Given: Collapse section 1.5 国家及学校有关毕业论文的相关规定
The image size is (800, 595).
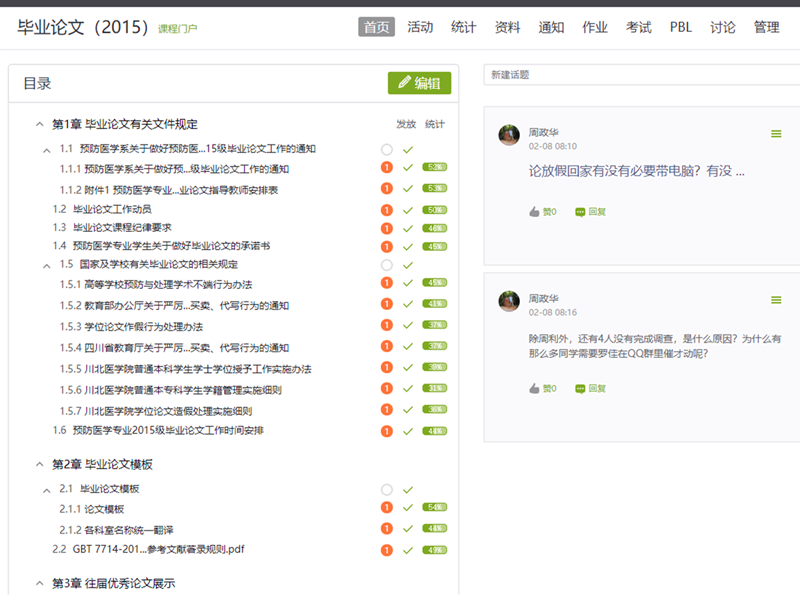Looking at the screenshot, I should click(47, 265).
